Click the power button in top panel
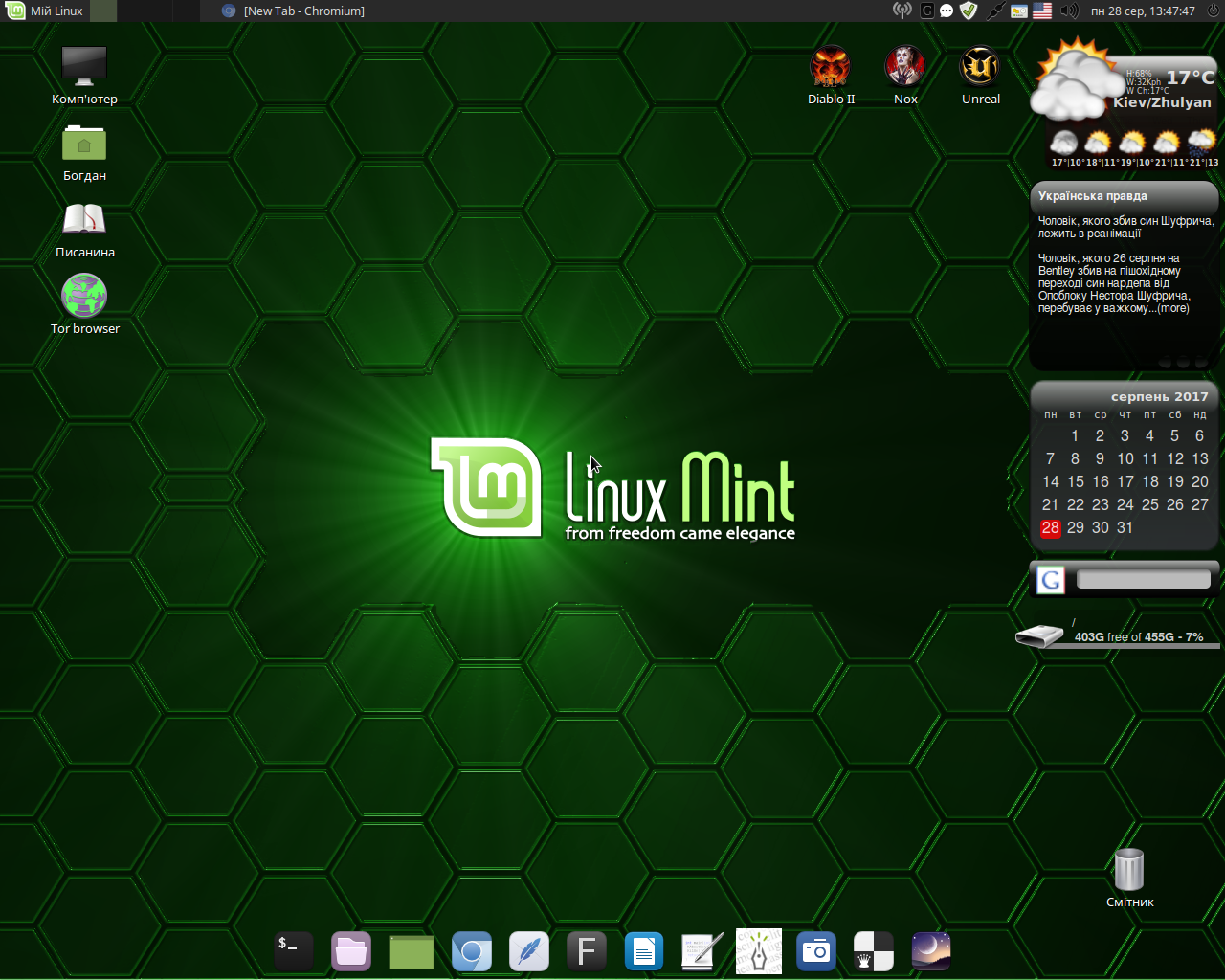The width and height of the screenshot is (1225, 980). [x=1214, y=11]
